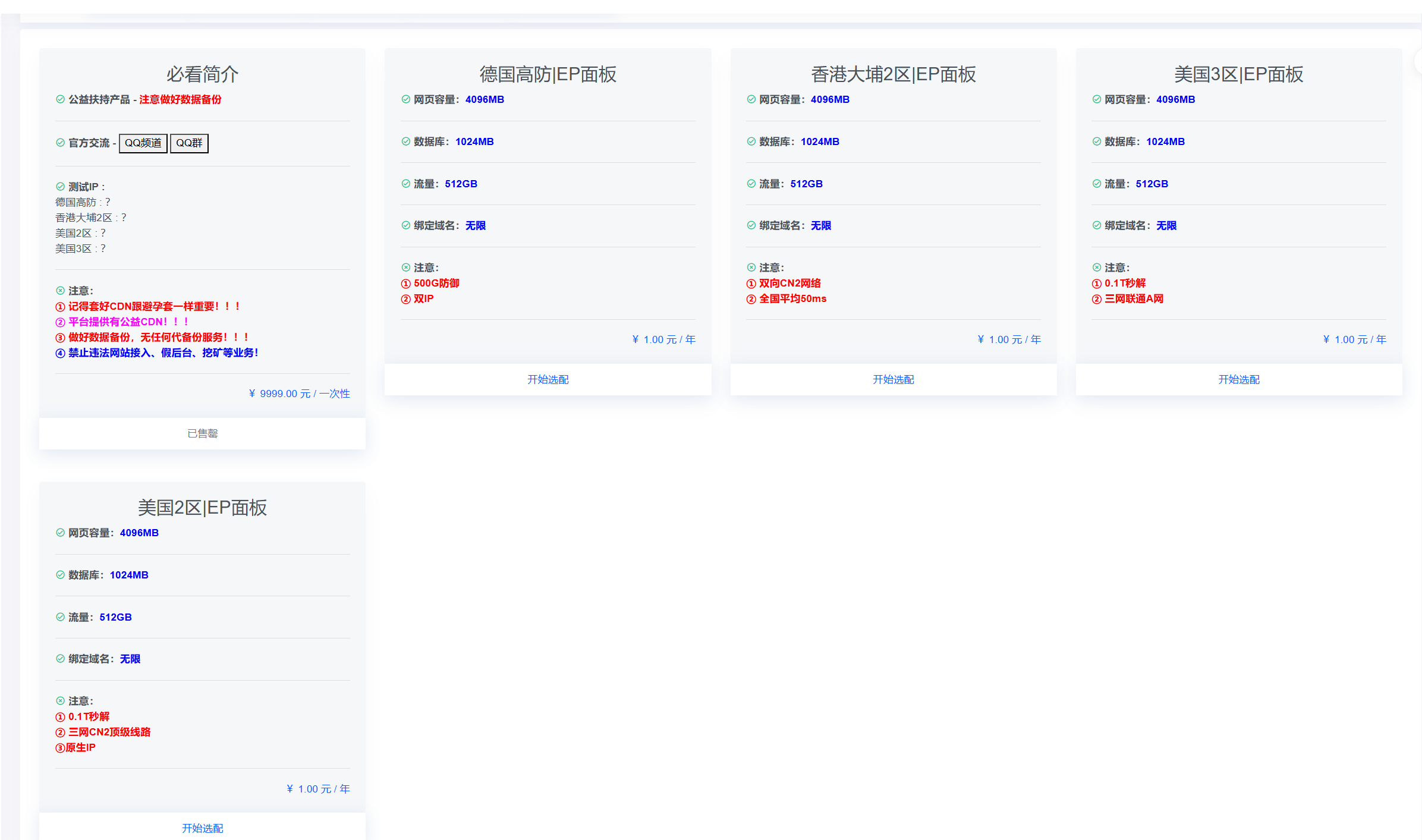1422x840 pixels.
Task: Click the ¥ 1.00 元 / 年 price on 香港大埔2区
Action: [x=1009, y=339]
